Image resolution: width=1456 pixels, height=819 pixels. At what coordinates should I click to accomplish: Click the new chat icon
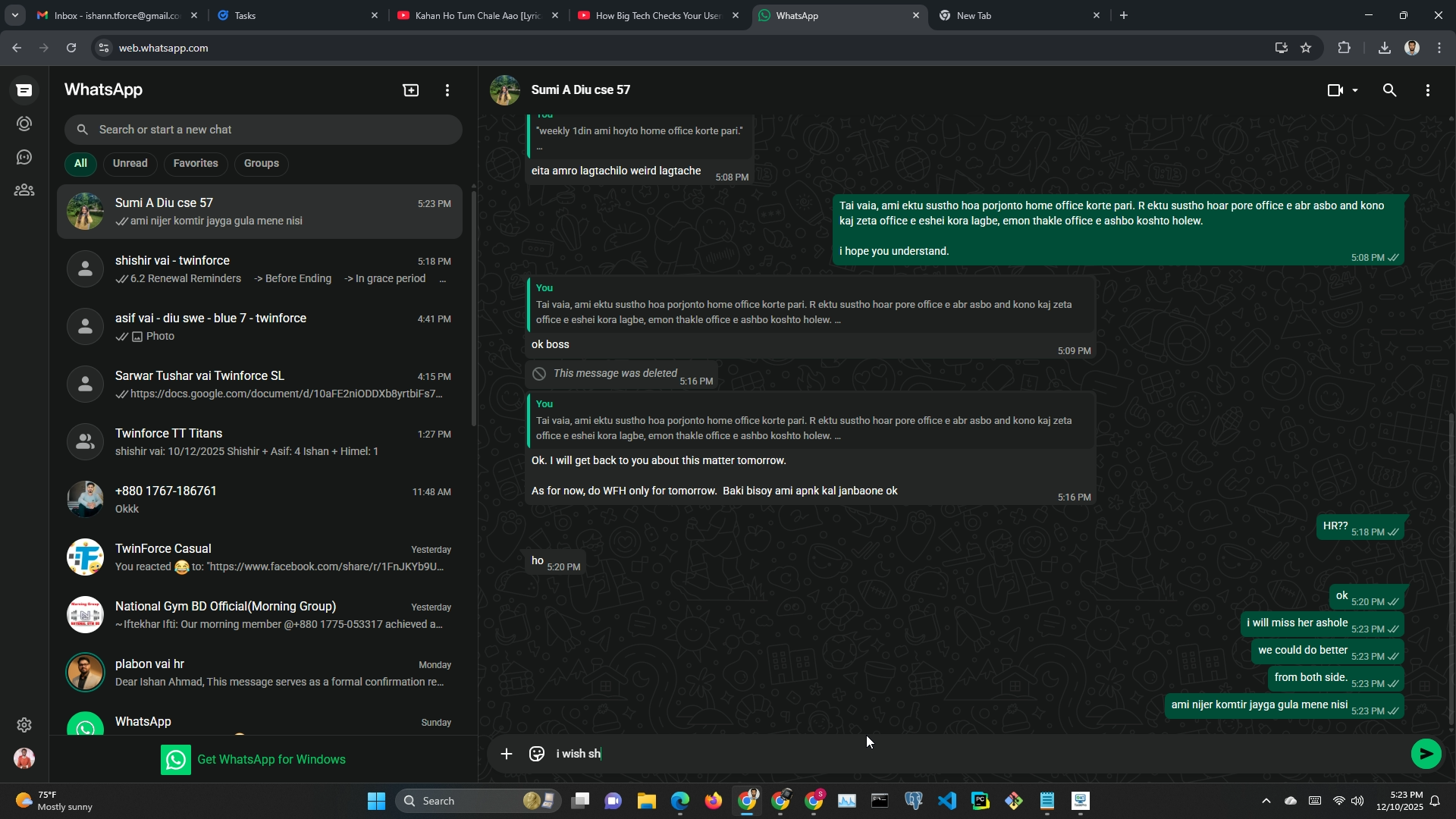tap(410, 90)
